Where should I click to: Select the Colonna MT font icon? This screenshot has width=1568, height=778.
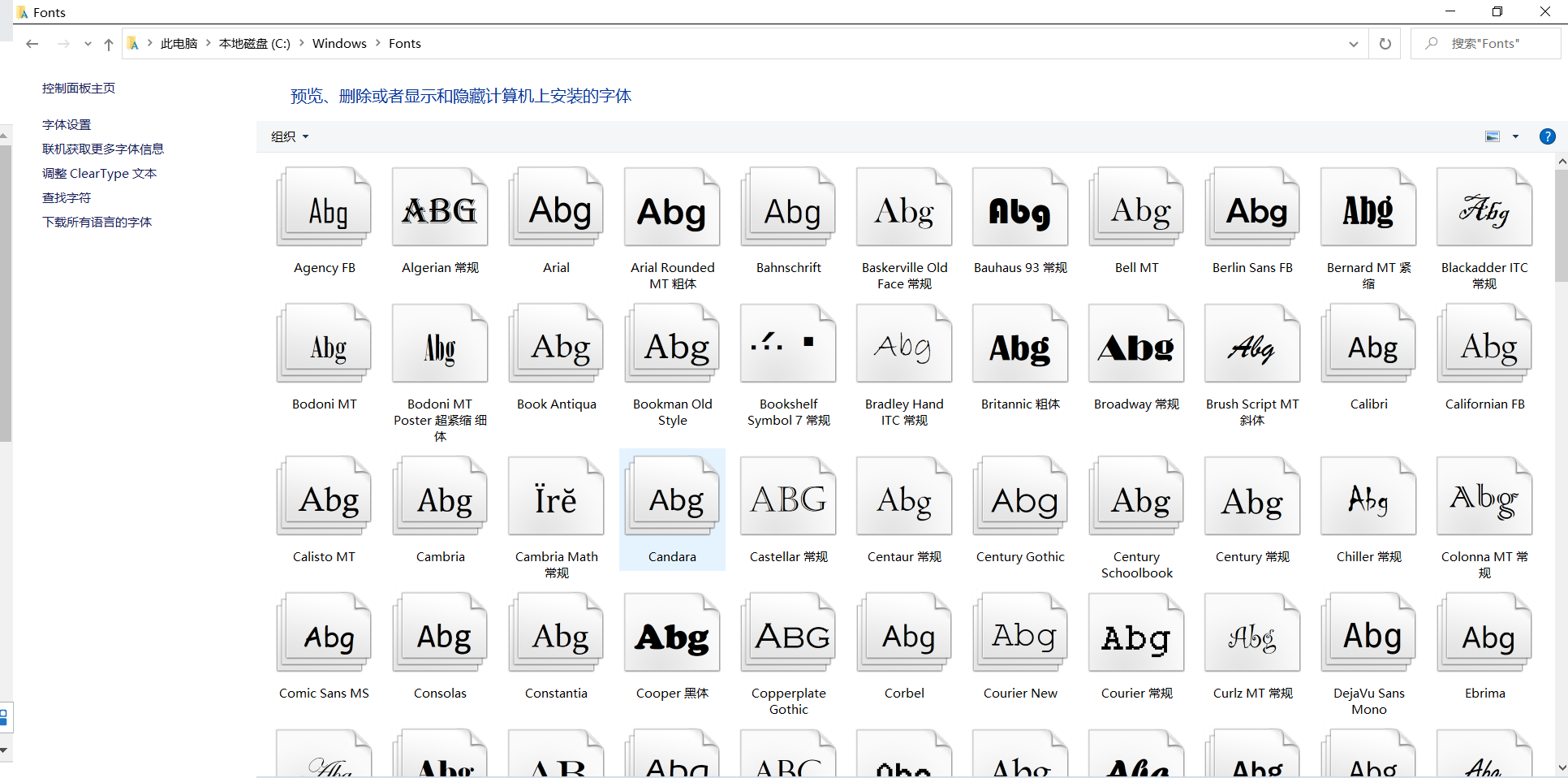(1485, 496)
